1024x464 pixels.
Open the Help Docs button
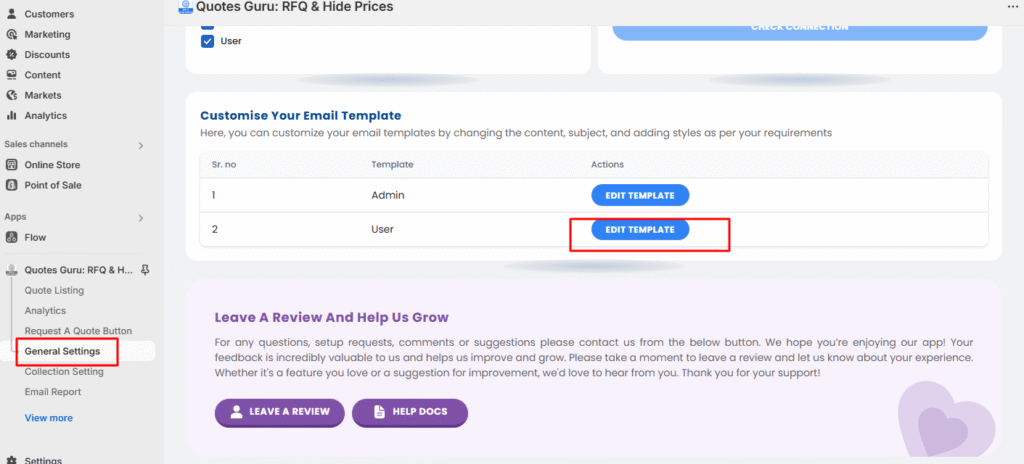pyautogui.click(x=409, y=412)
